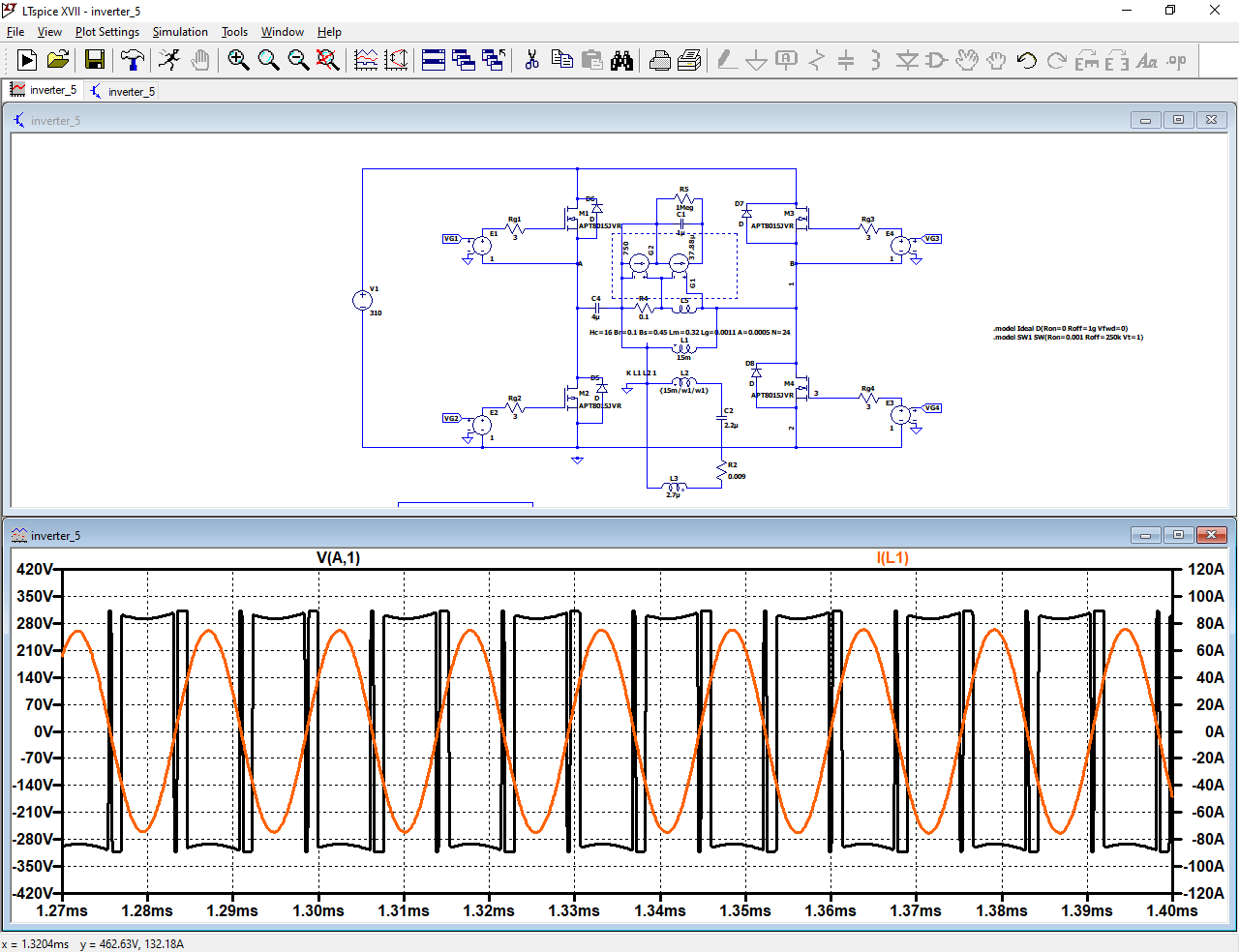The image size is (1239, 952).
Task: Click the K L1 L2 1 directive
Action: tap(641, 373)
